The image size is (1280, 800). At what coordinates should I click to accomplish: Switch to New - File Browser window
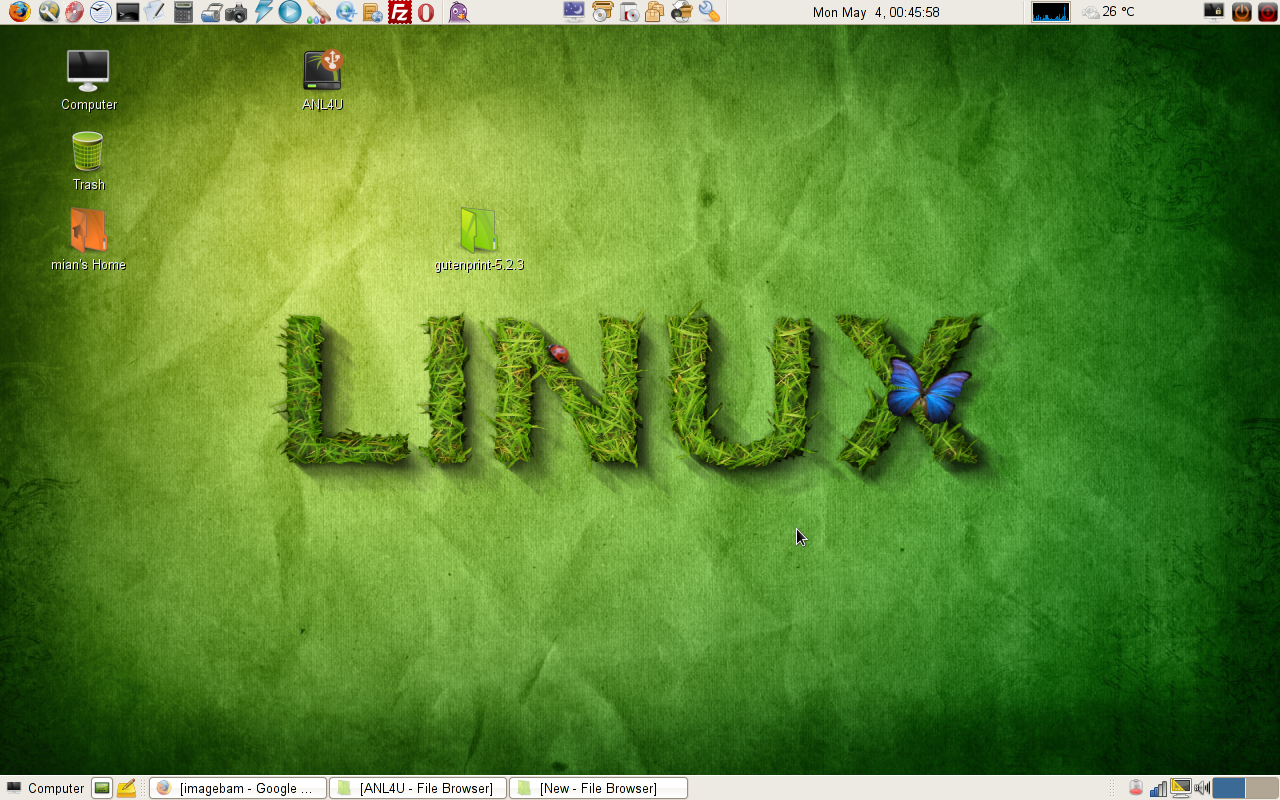[598, 788]
